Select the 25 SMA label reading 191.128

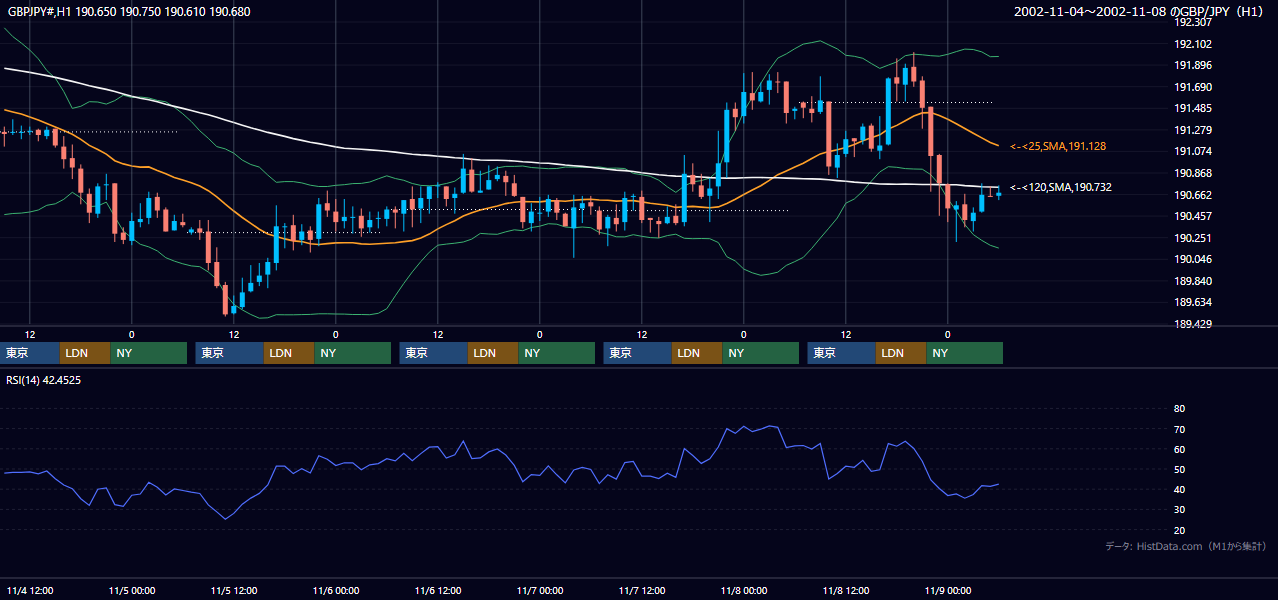[x=1058, y=147]
